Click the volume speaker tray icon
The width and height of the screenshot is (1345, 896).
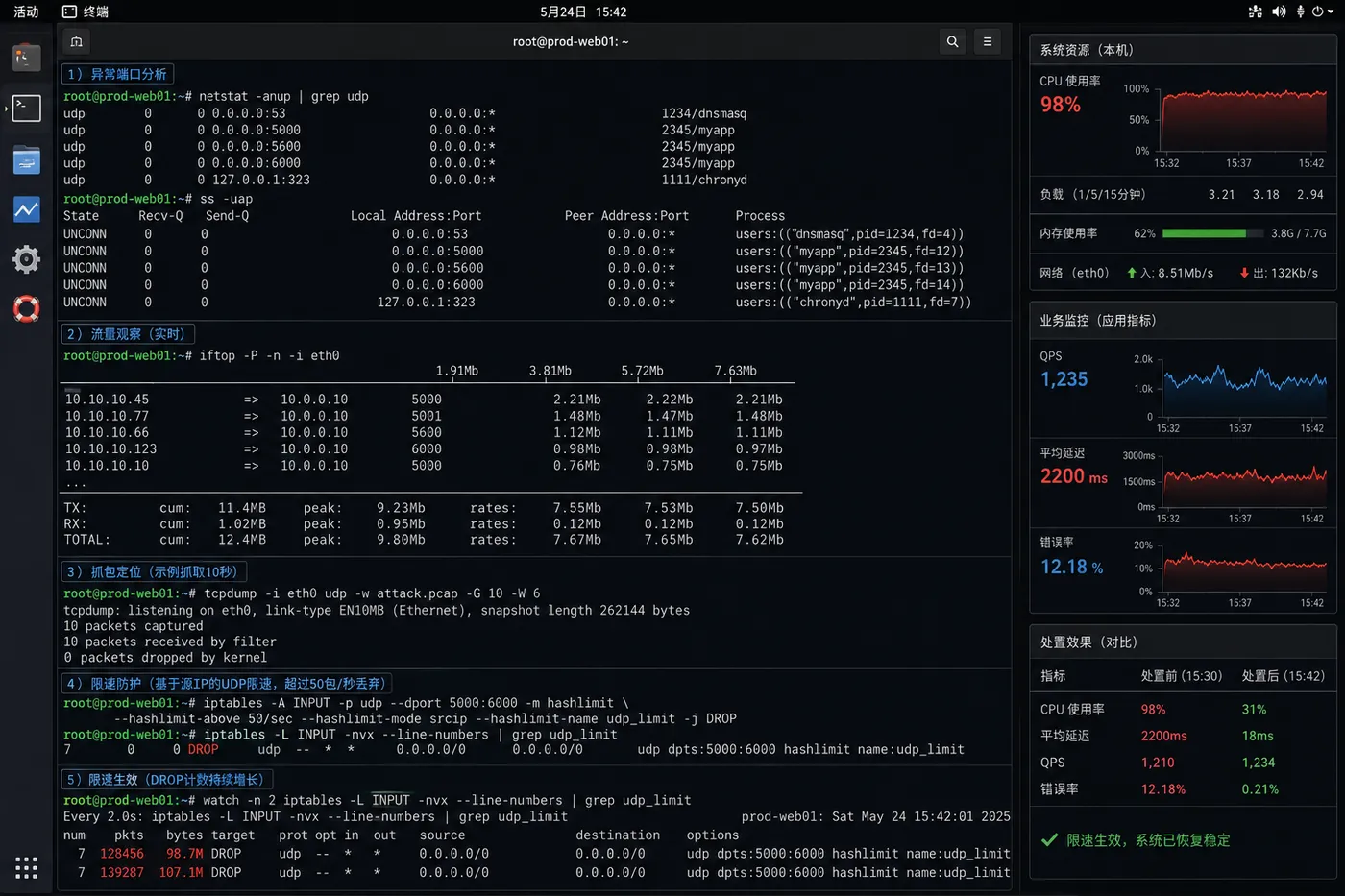1279,12
